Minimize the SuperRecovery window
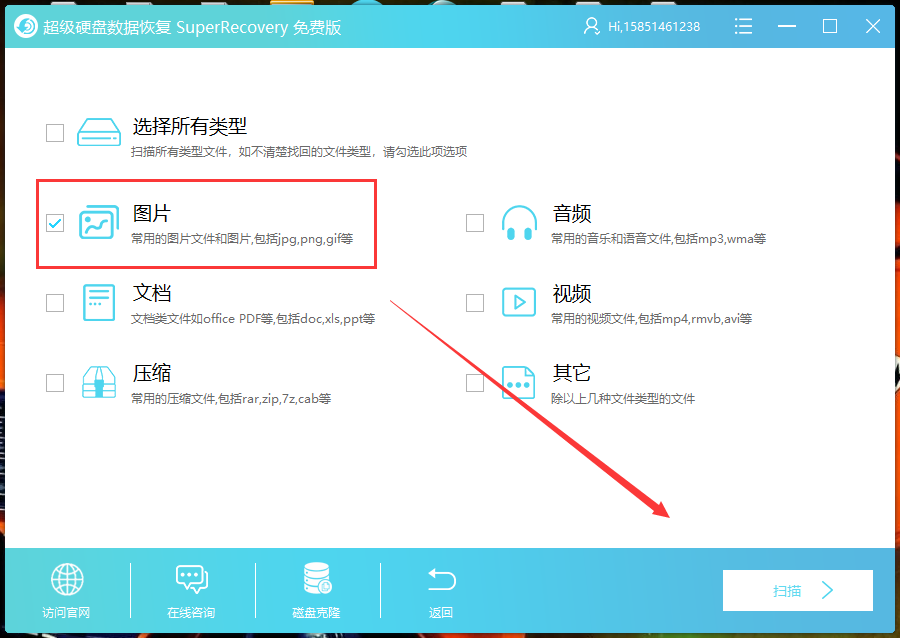 786,26
